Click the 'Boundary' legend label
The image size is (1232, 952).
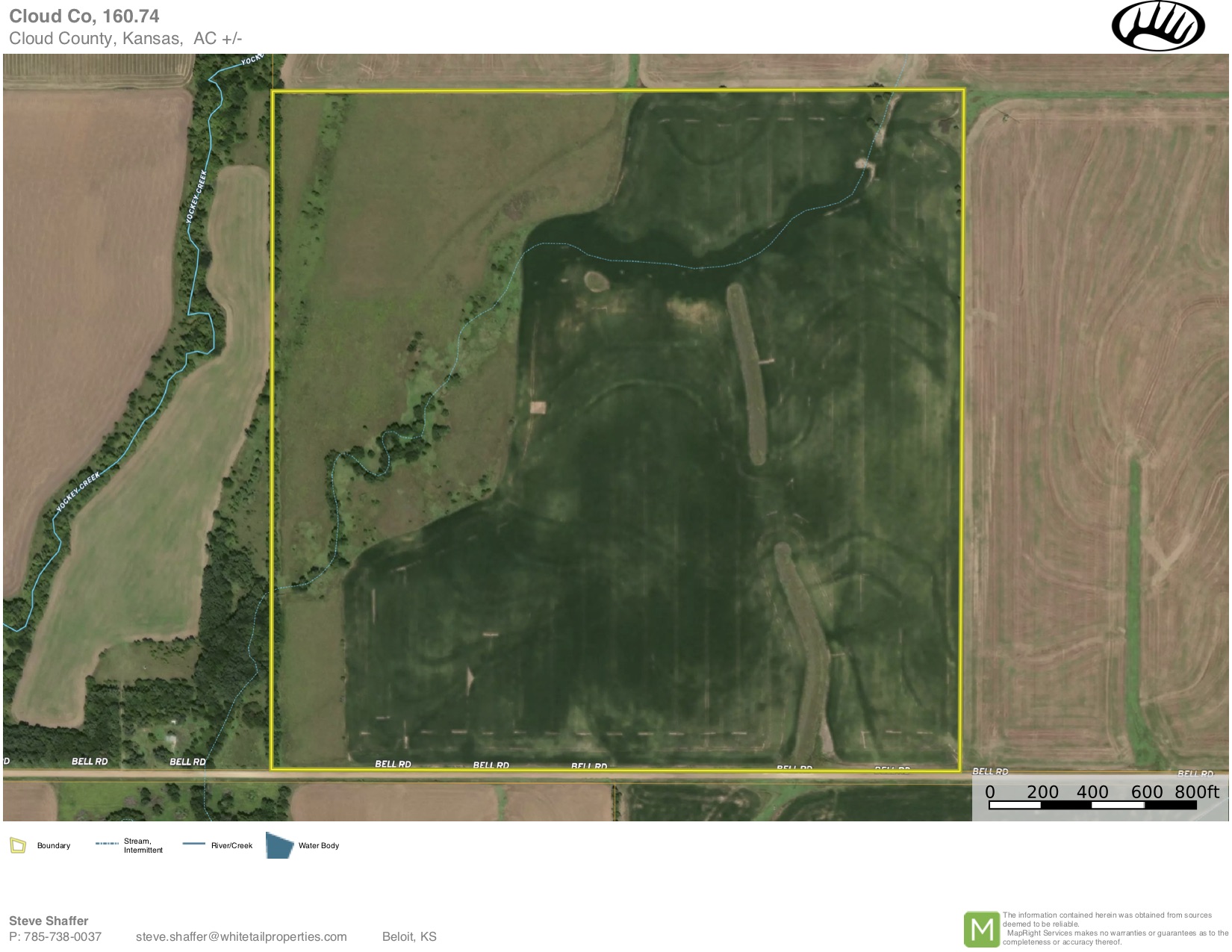[54, 846]
